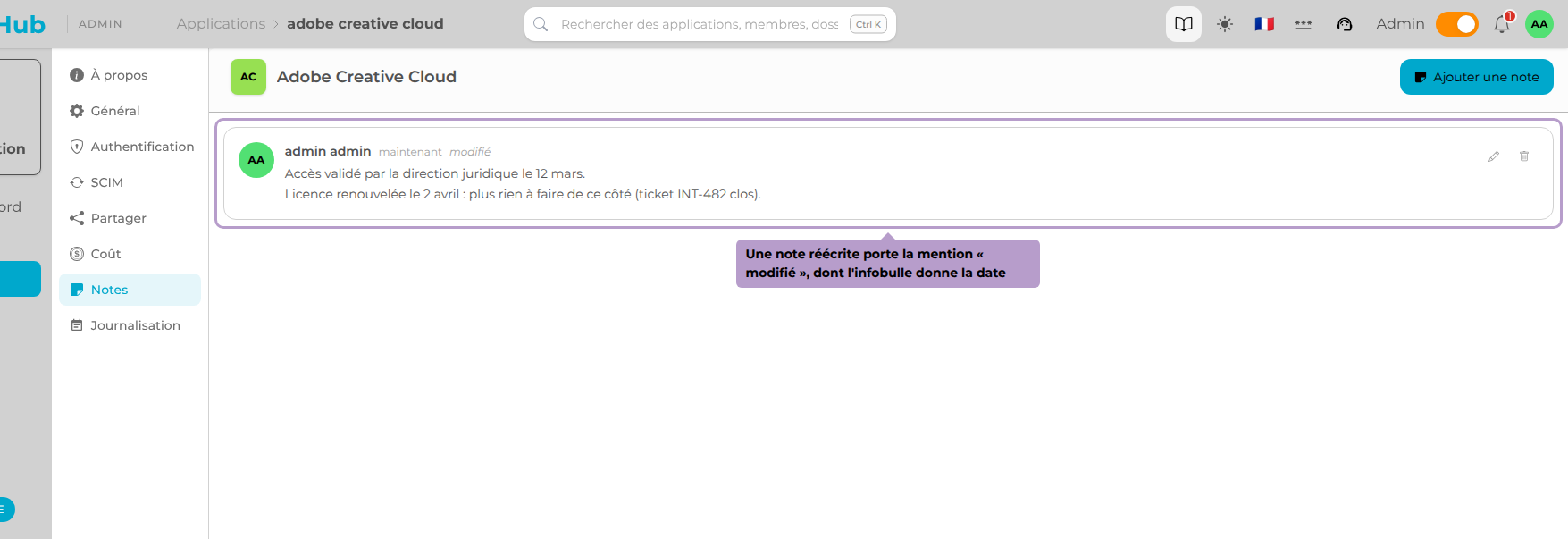The height and width of the screenshot is (539, 1568).
Task: Delete the note with trash icon
Action: coord(1524,156)
